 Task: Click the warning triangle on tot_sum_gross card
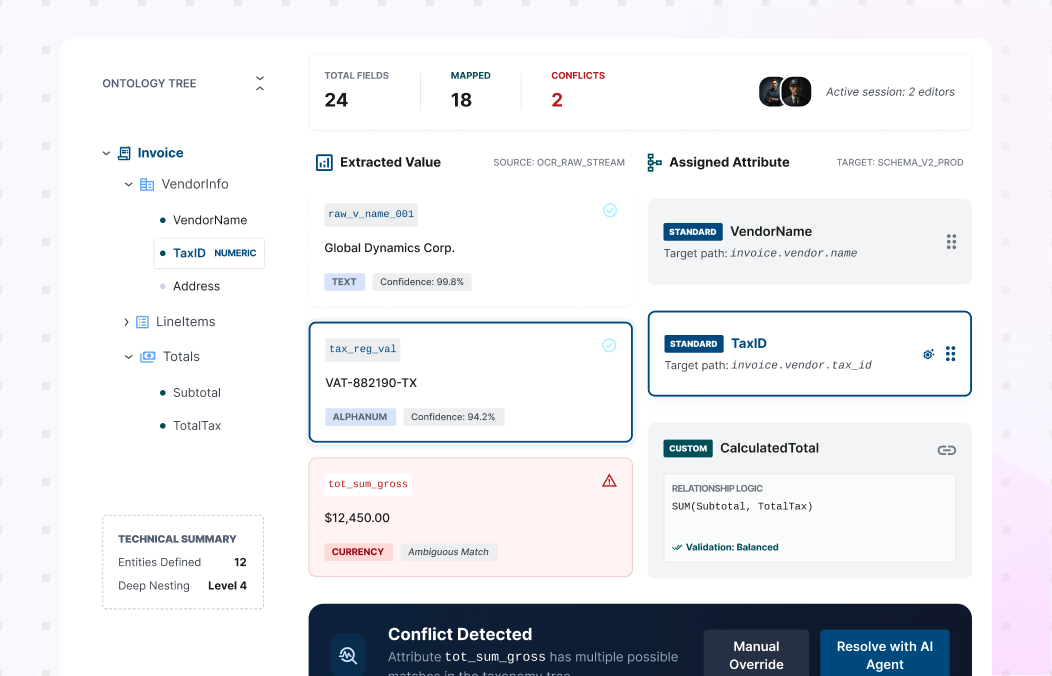609,481
